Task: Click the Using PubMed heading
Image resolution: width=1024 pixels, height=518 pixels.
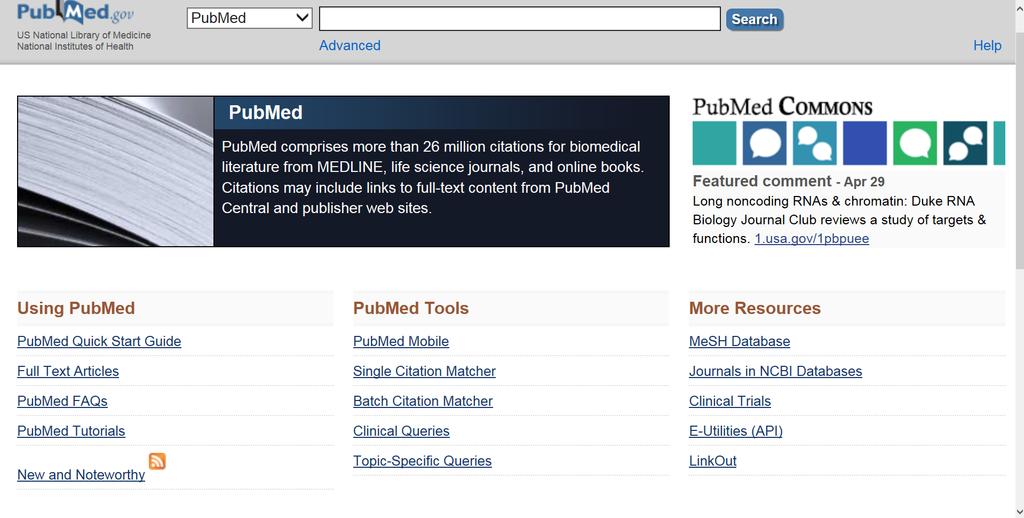Action: (76, 308)
